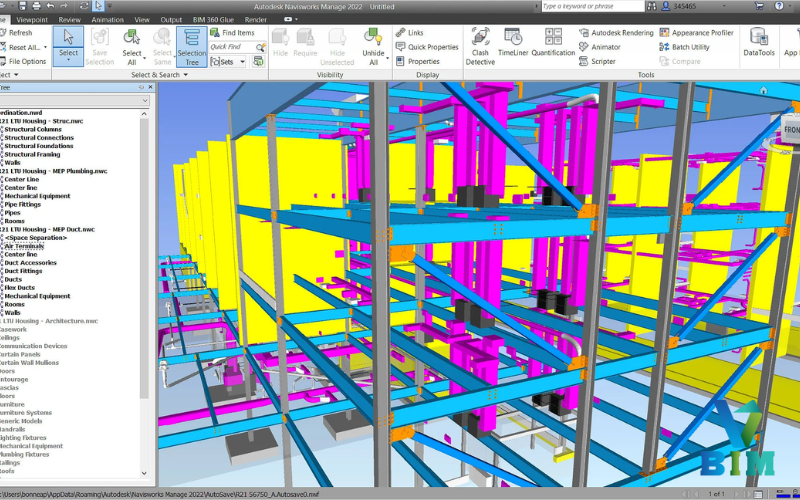Toggle the Selection Tree panel button
Screen dimensions: 800x500
(192, 47)
